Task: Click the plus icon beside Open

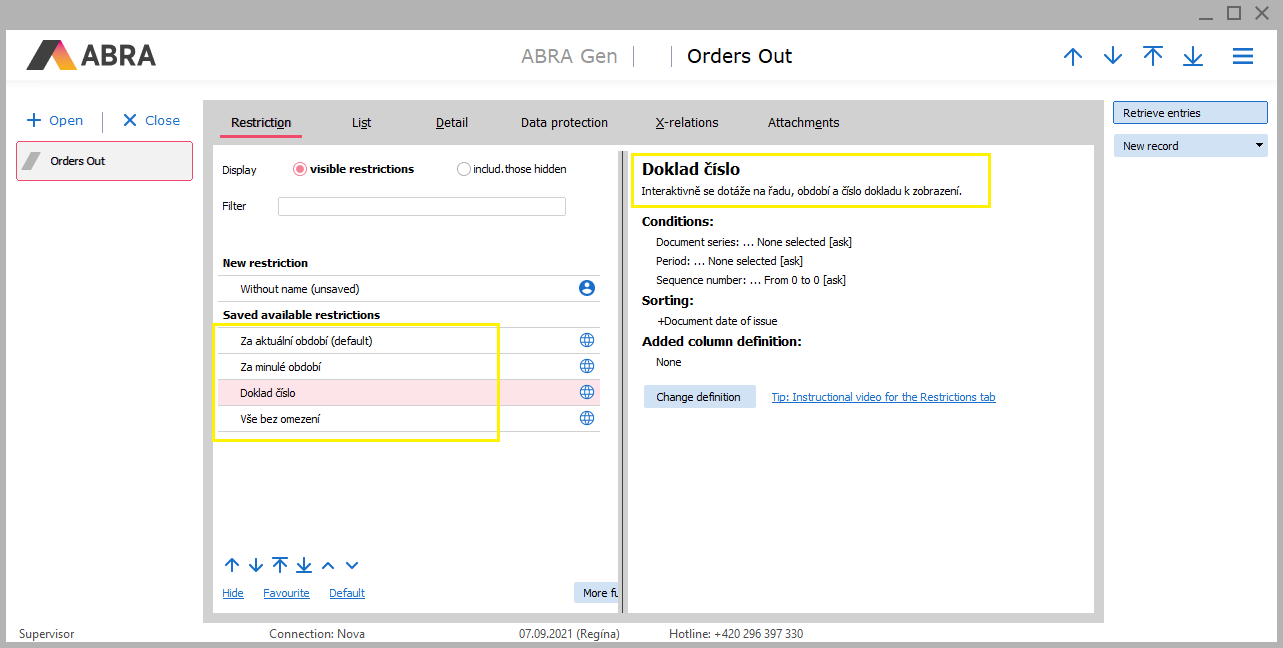Action: point(34,120)
